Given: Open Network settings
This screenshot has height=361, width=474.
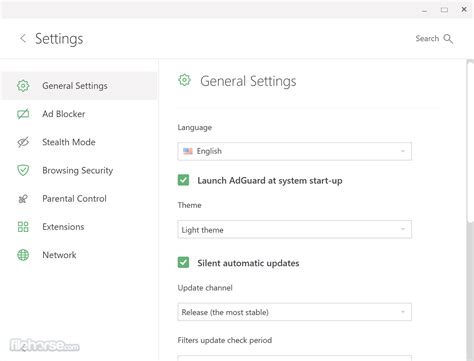Looking at the screenshot, I should tap(79, 255).
